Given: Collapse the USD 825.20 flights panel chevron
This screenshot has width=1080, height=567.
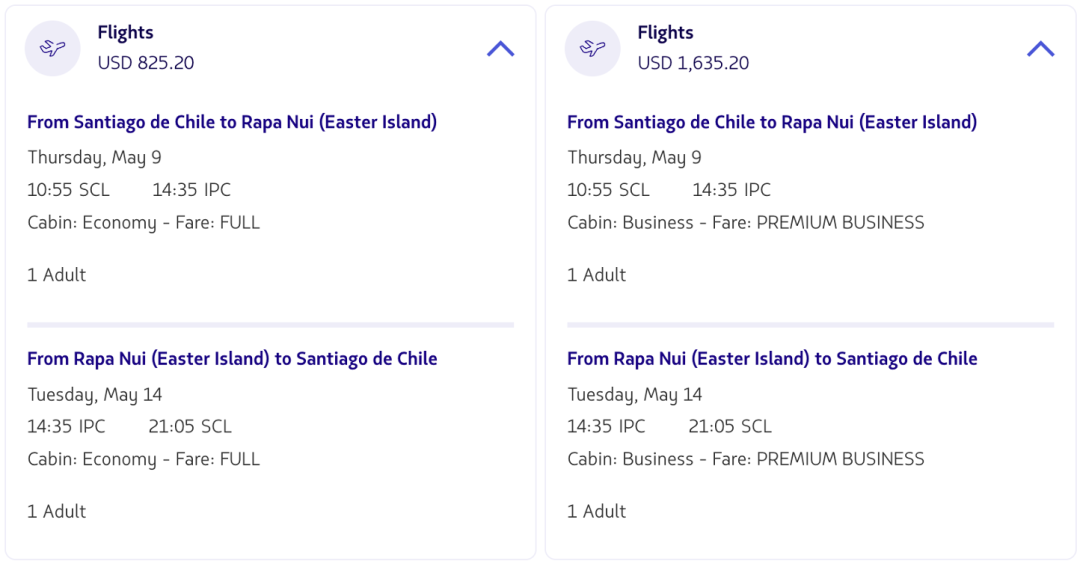Looking at the screenshot, I should pyautogui.click(x=500, y=48).
